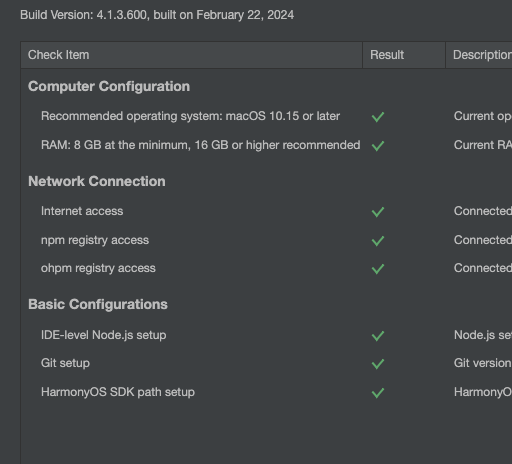
Task: Click the Build Version text line
Action: click(x=157, y=15)
